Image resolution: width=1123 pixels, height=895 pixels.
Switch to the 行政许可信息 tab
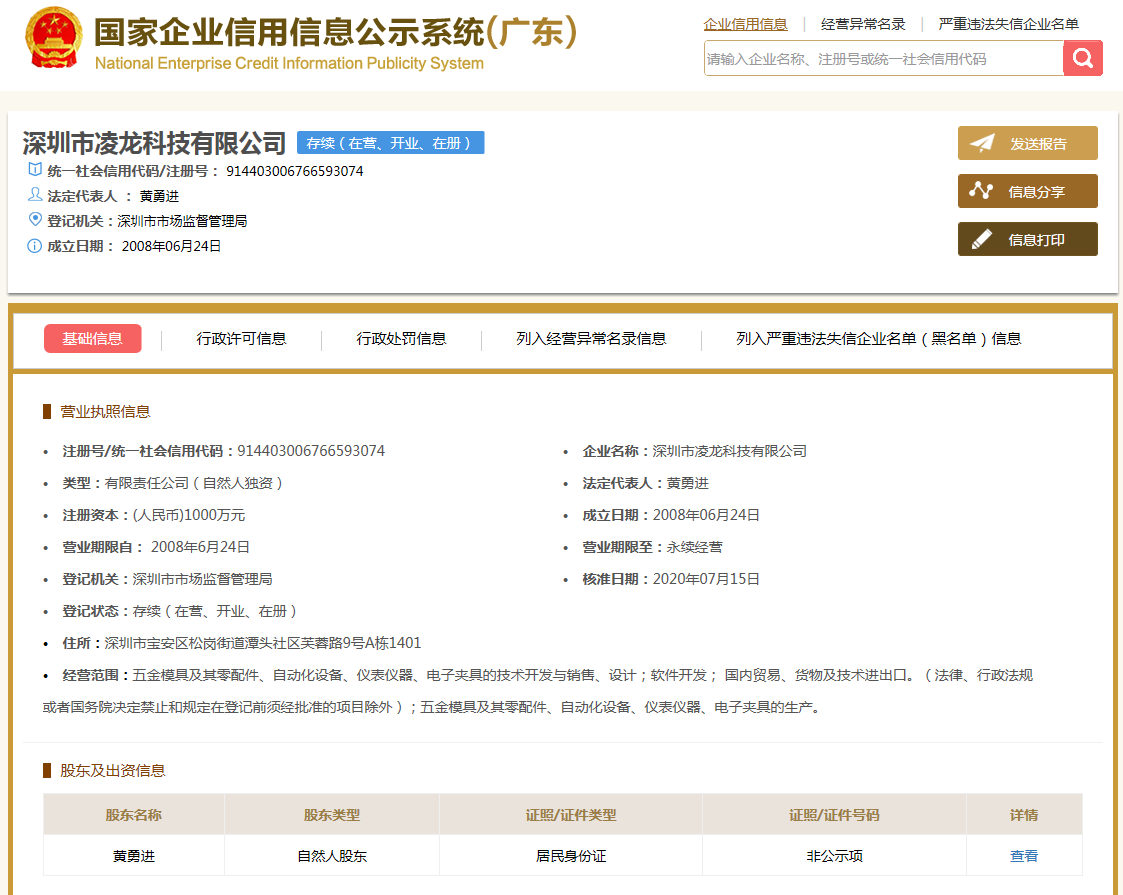[241, 339]
